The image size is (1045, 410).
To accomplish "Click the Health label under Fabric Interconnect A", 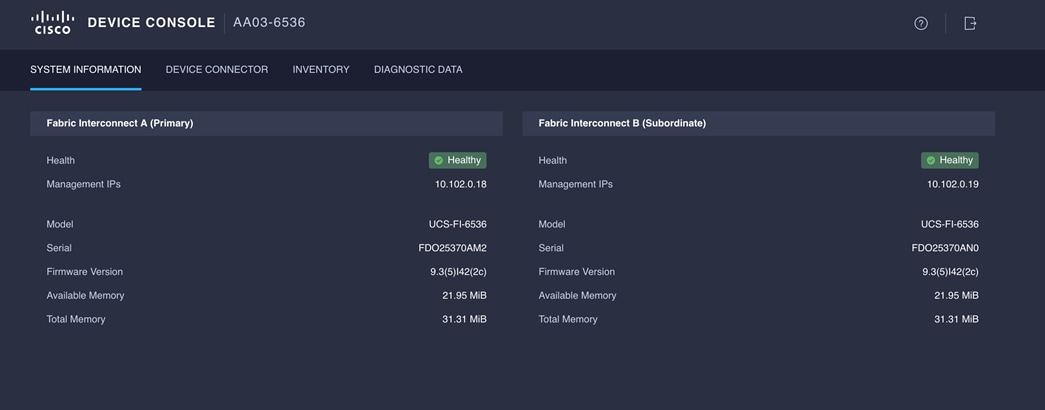I will (x=61, y=160).
